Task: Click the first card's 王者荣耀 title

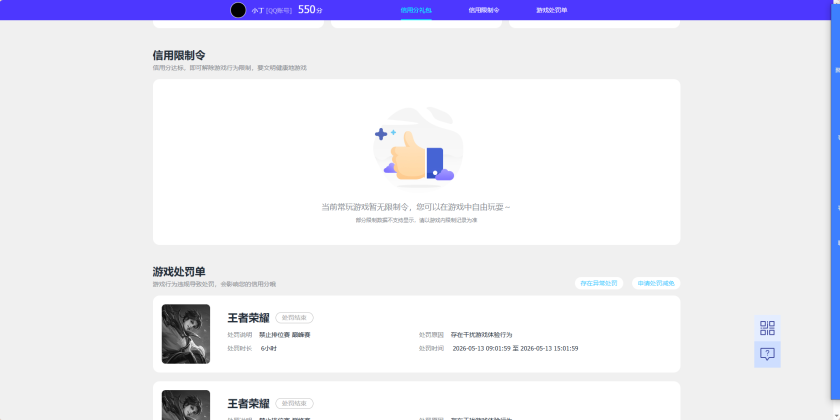Action: point(248,318)
